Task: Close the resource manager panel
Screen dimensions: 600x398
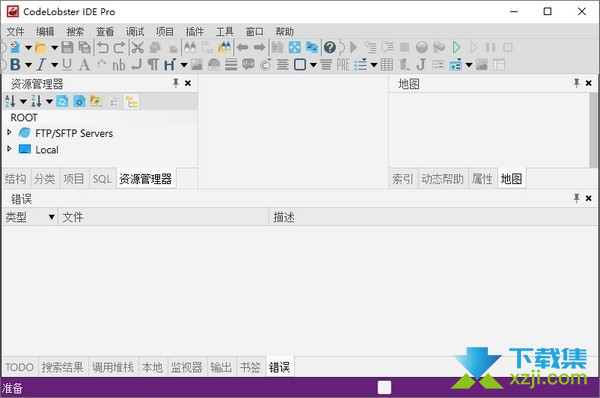Action: click(188, 83)
